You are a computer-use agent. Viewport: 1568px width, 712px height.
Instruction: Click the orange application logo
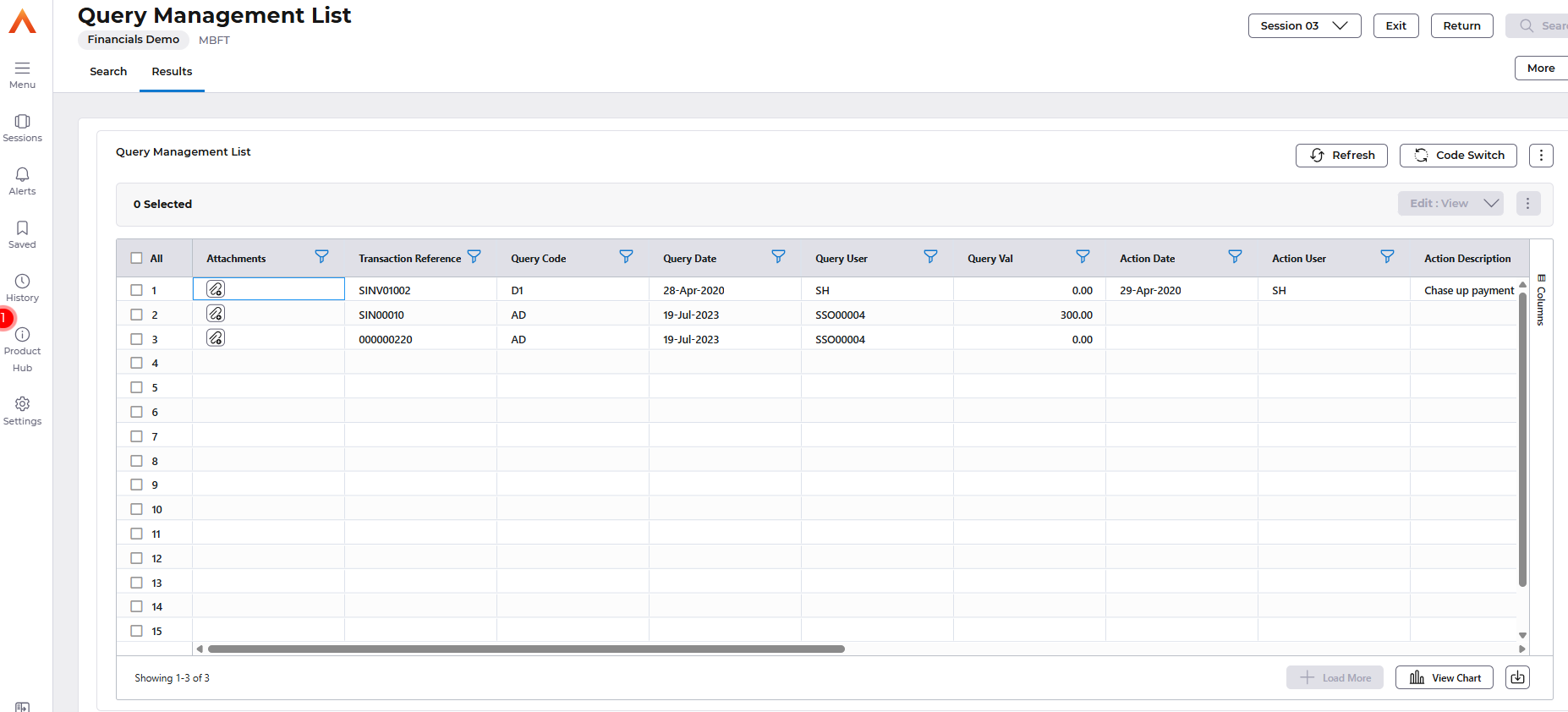(x=23, y=22)
